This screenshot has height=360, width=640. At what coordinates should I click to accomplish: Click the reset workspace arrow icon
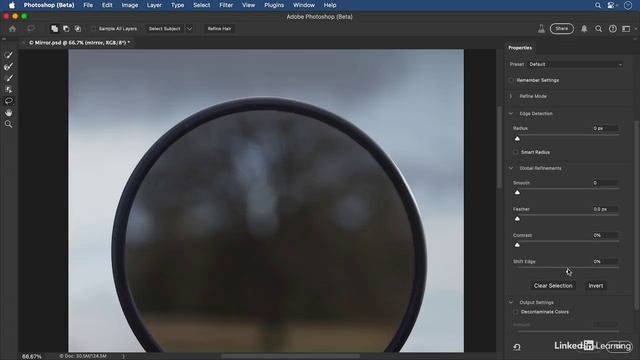pyautogui.click(x=517, y=347)
